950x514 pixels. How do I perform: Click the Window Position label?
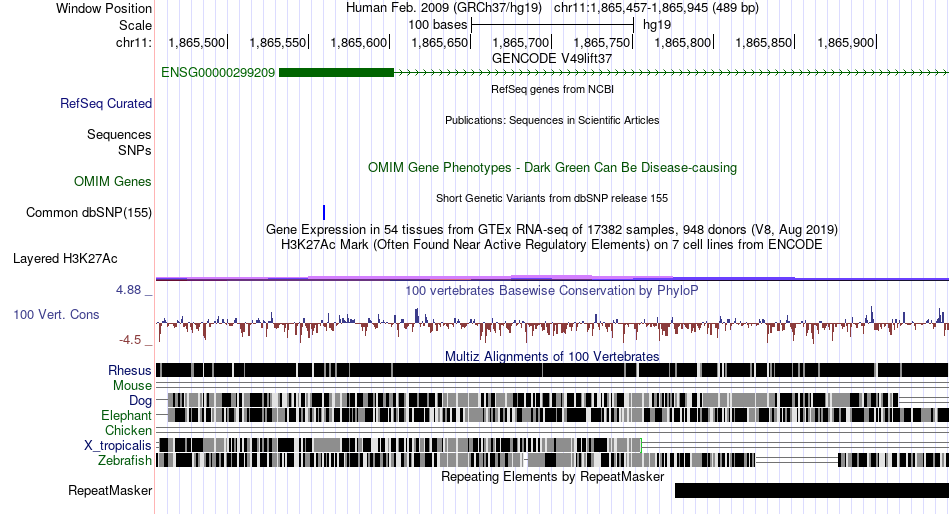[x=104, y=8]
